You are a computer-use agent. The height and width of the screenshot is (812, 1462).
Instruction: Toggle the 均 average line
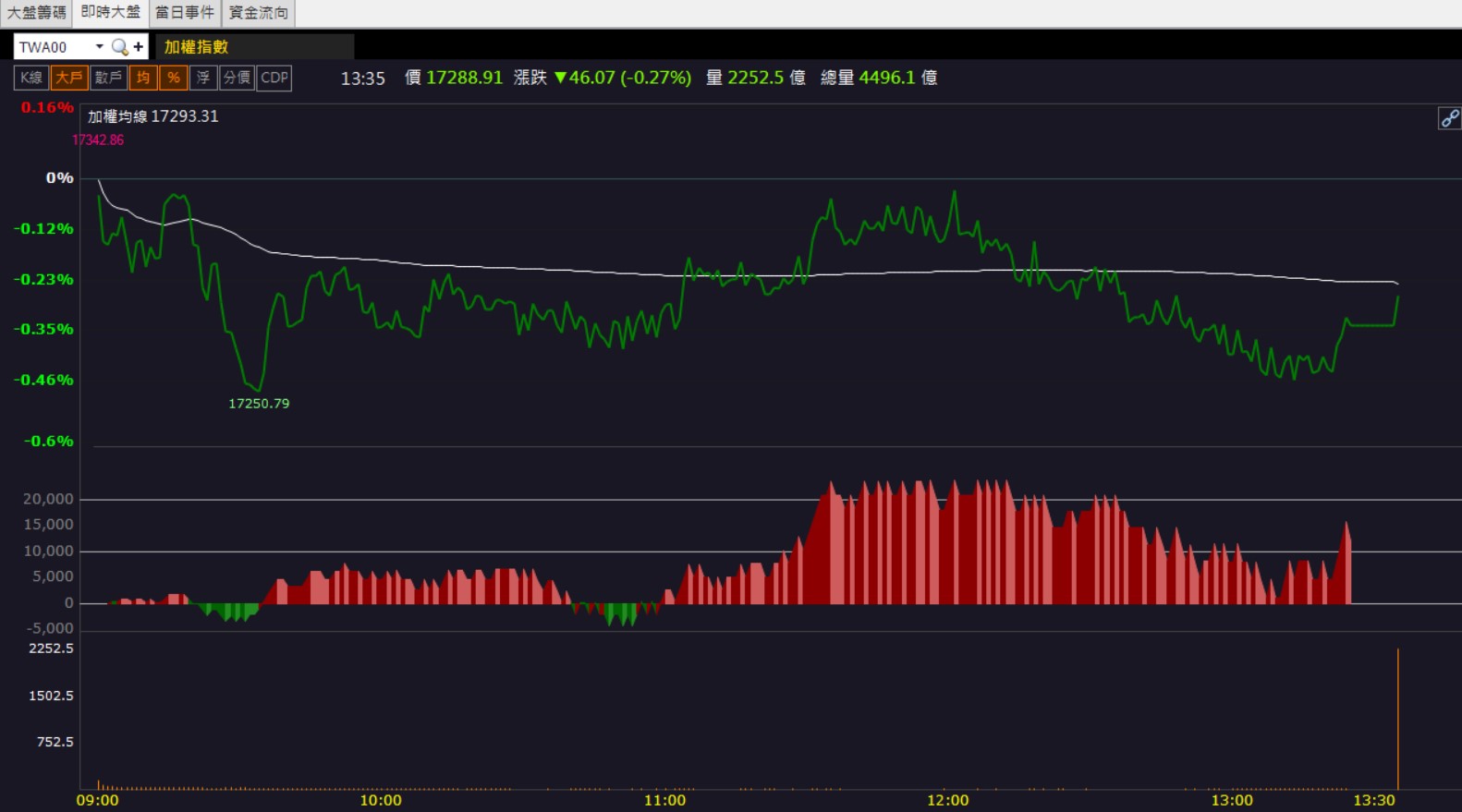pos(143,78)
